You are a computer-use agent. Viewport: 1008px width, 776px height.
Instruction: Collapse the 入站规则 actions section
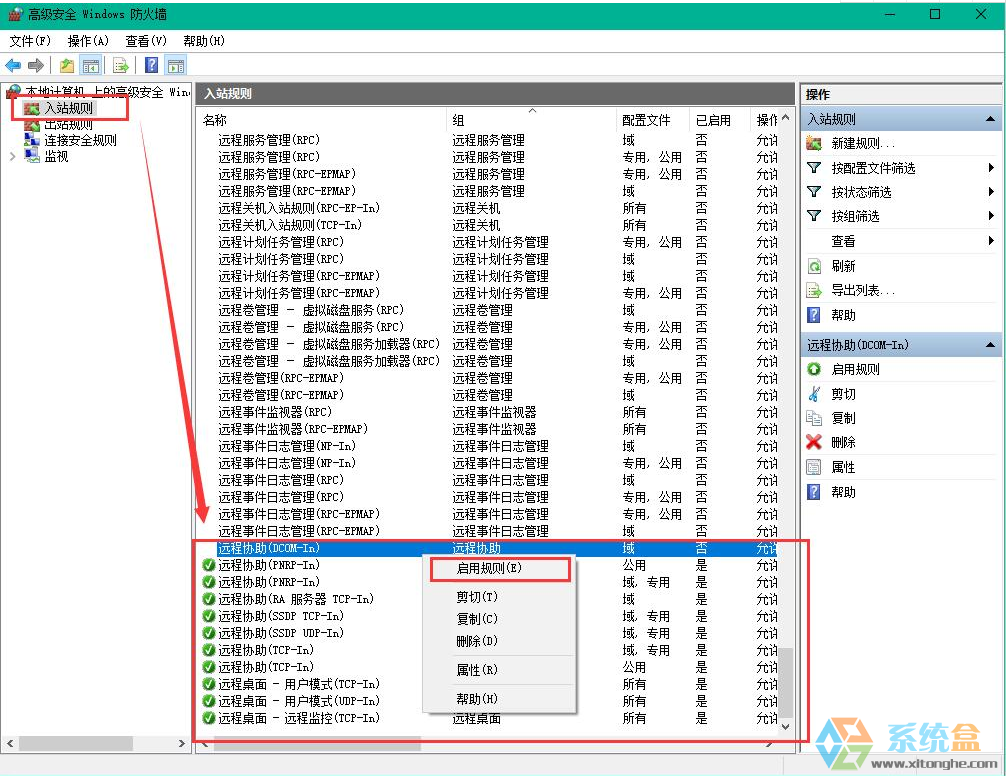tap(990, 119)
